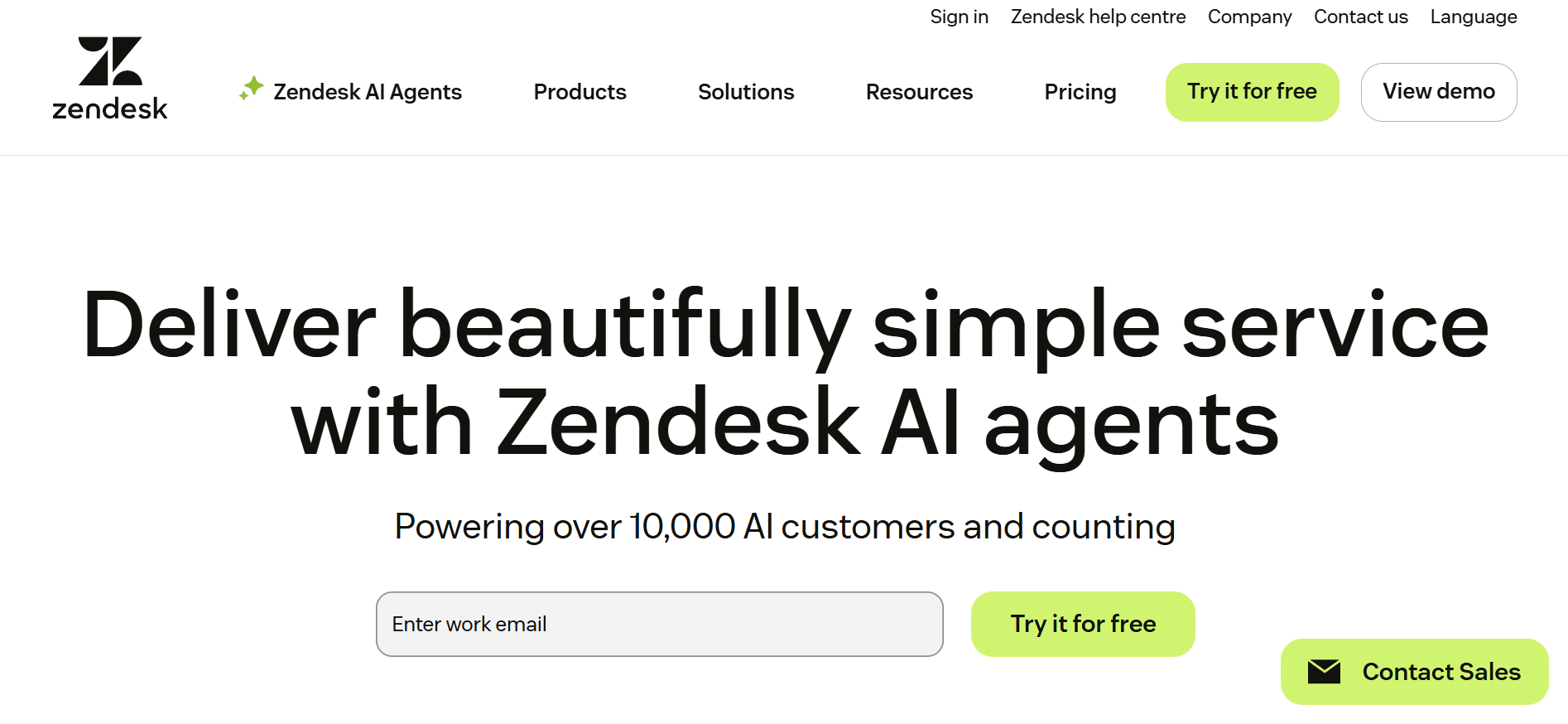Open the Solutions dropdown
This screenshot has height=724, width=1568.
click(x=745, y=92)
